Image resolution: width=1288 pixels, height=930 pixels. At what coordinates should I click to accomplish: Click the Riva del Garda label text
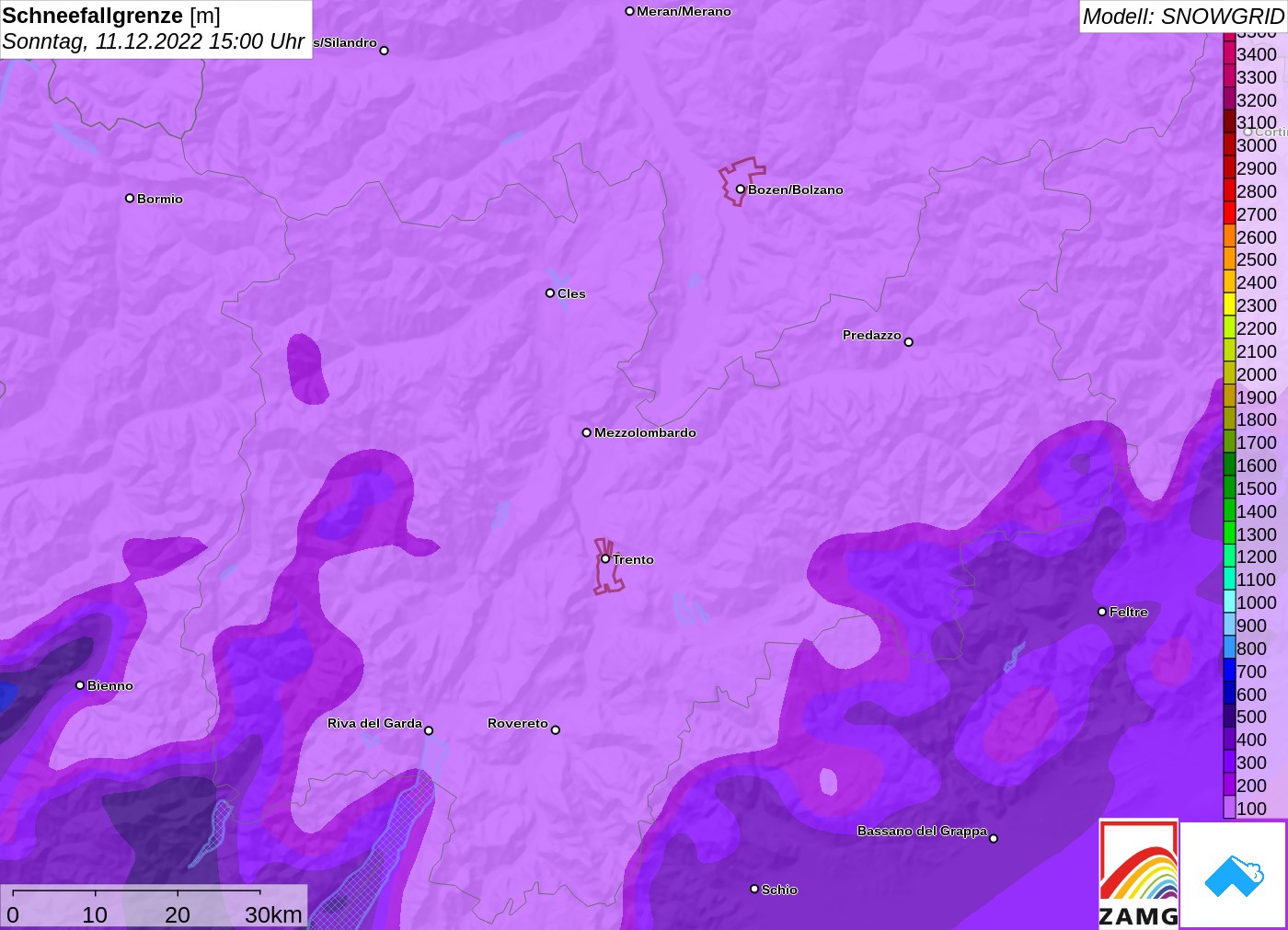[375, 723]
